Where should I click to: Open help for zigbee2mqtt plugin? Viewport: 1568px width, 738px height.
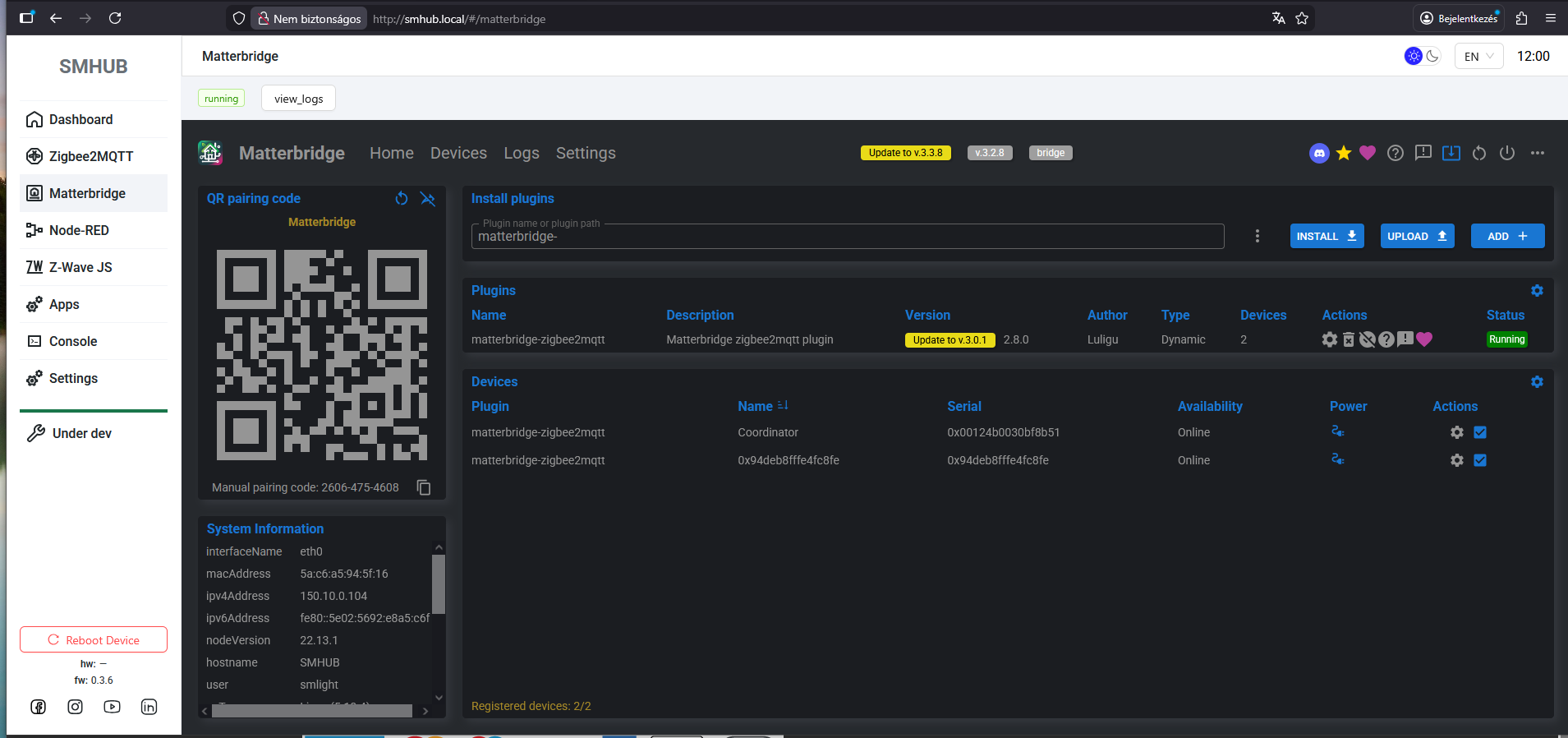[x=1386, y=339]
